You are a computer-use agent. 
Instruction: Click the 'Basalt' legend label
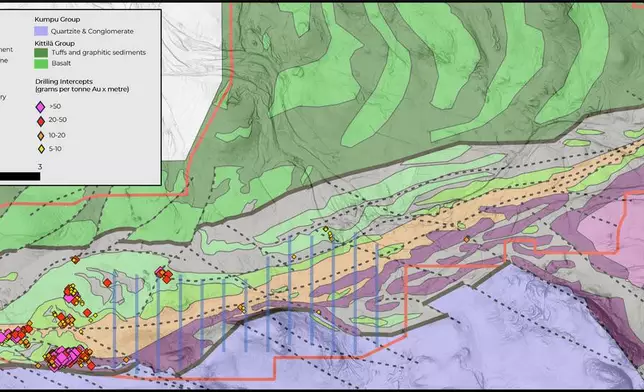click(61, 63)
